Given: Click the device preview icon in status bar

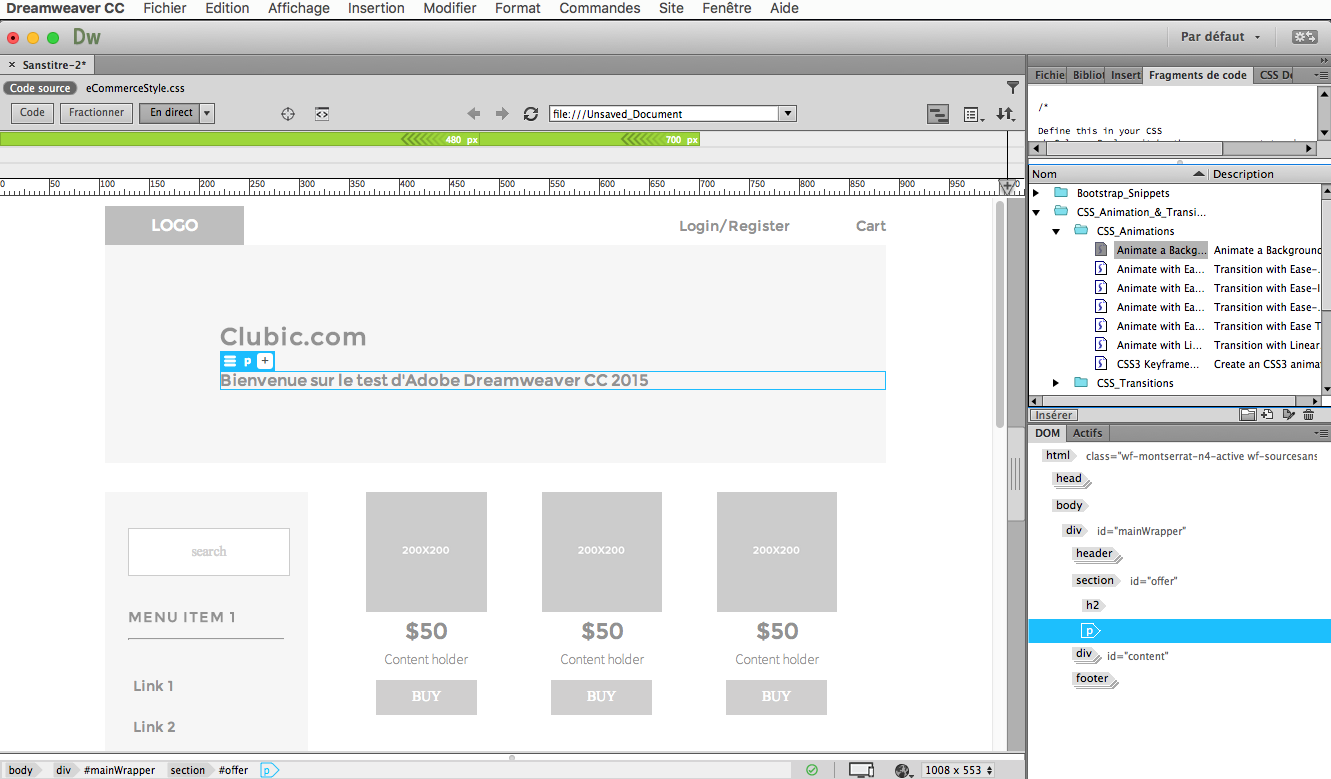Looking at the screenshot, I should pos(861,770).
